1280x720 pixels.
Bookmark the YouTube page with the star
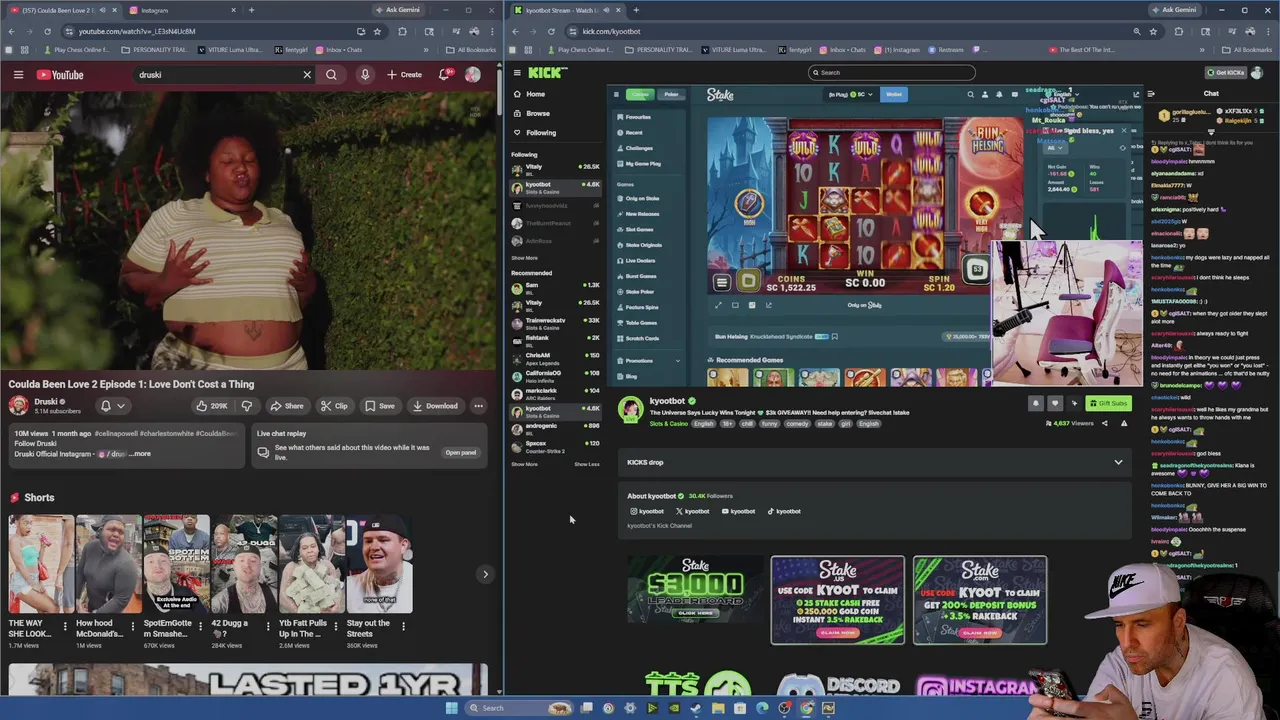pyautogui.click(x=377, y=31)
